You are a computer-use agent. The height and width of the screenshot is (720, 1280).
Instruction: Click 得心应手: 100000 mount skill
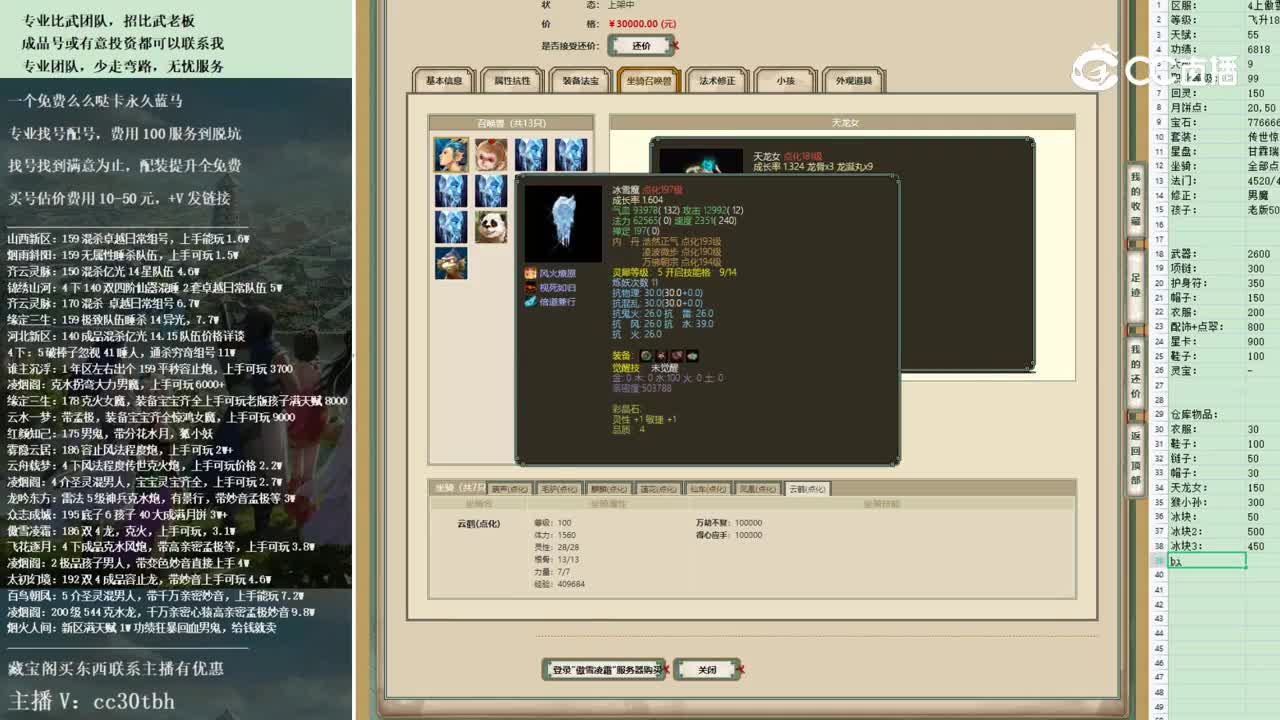(728, 535)
